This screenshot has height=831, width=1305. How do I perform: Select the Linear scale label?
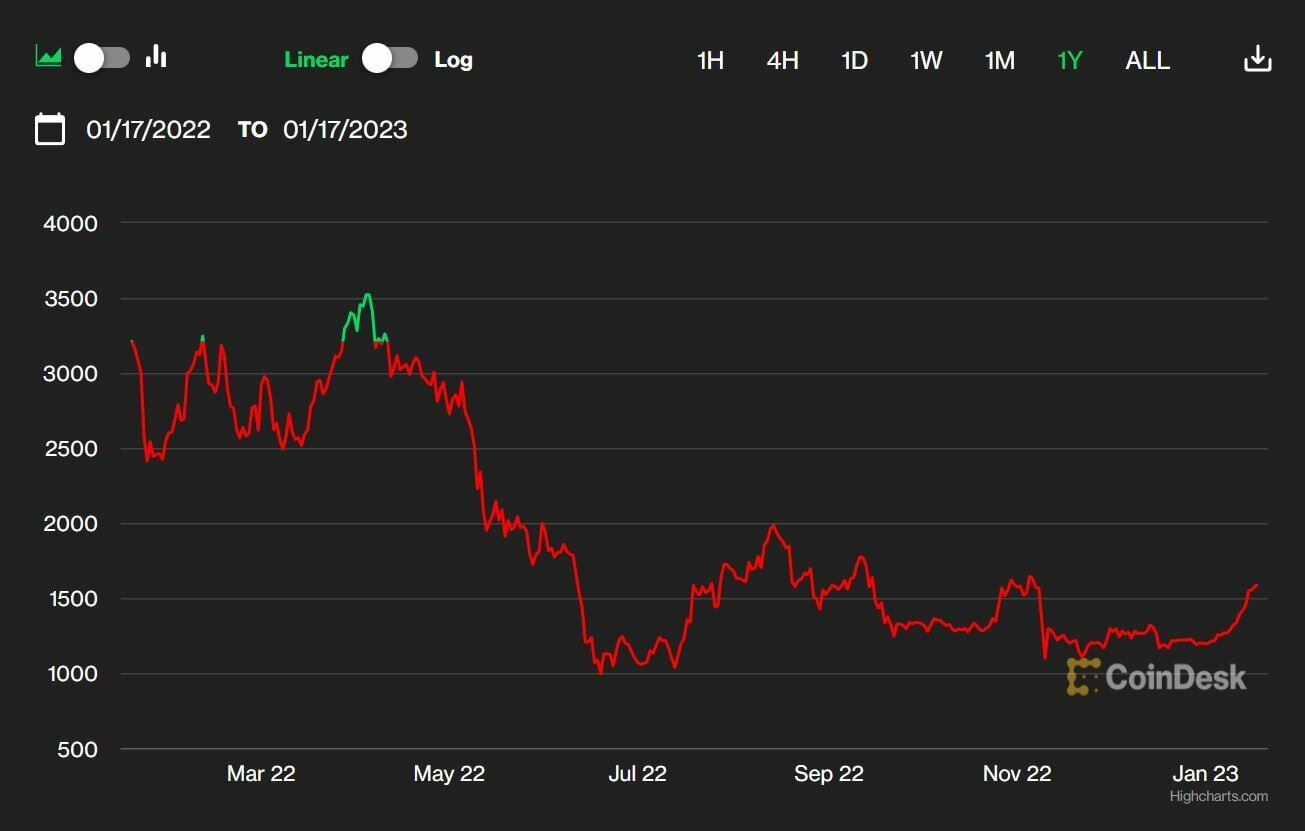click(x=316, y=60)
